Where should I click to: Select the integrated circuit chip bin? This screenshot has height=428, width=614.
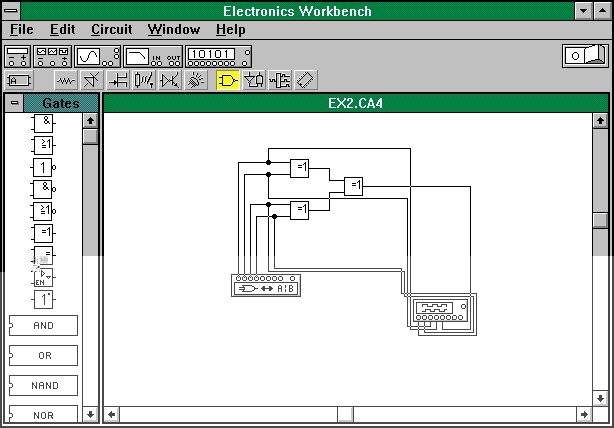tap(306, 80)
